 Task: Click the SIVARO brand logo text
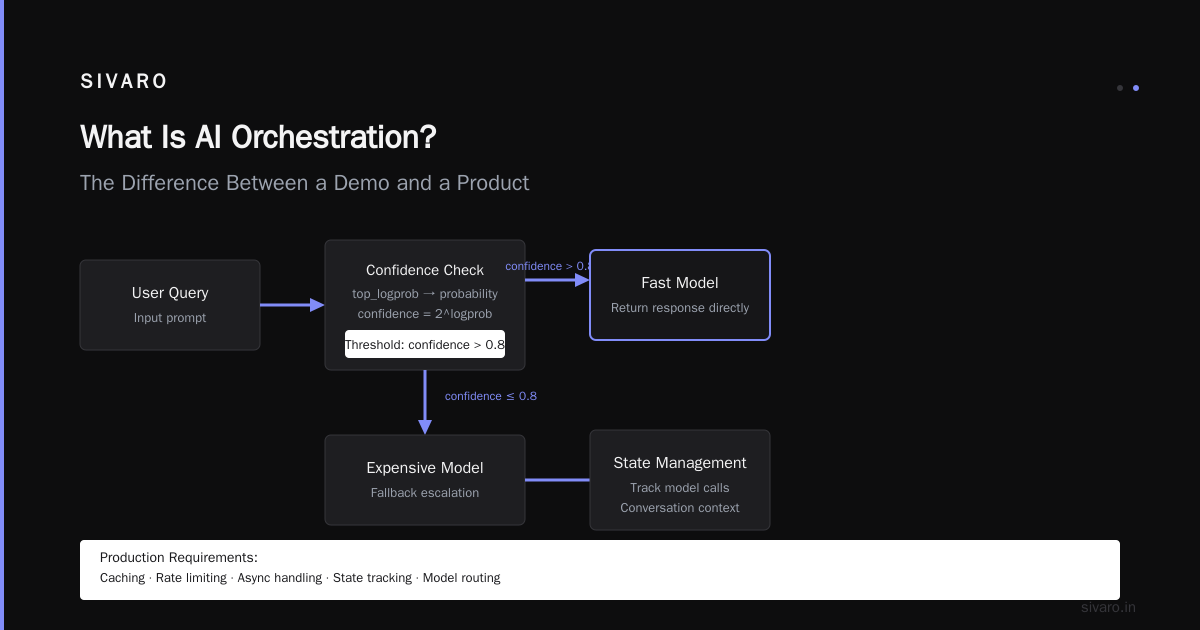124,82
